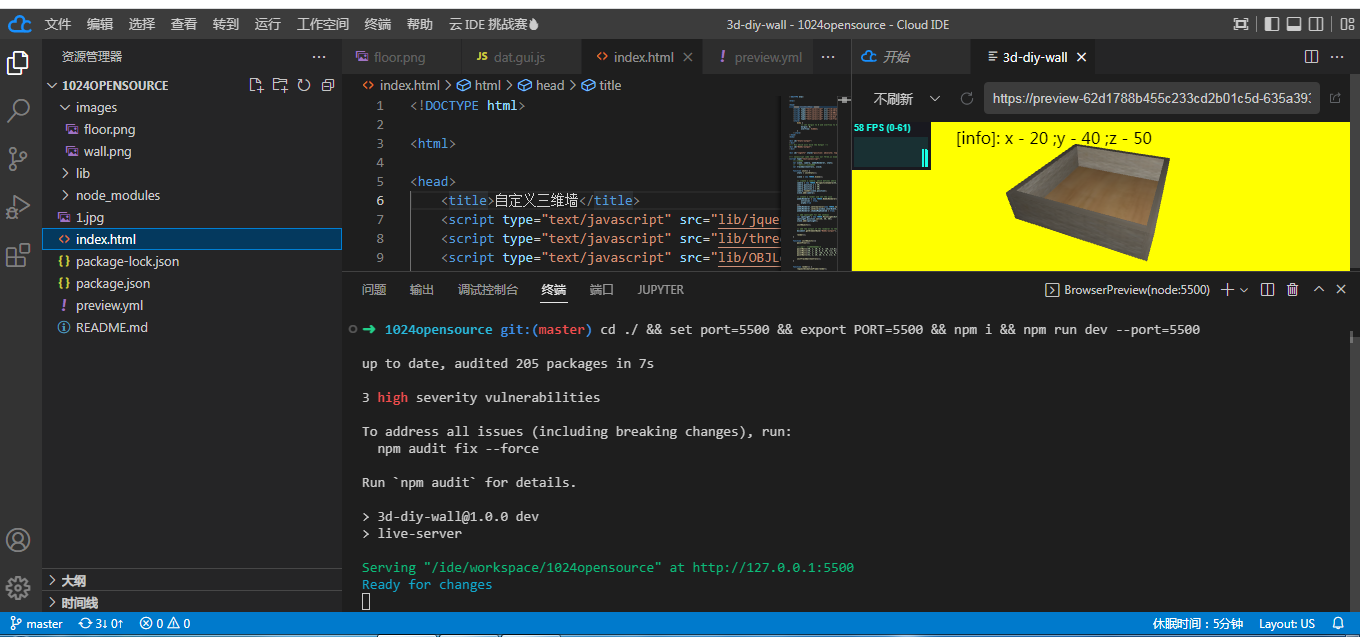Expand the lib folder
Viewport: 1360px width, 637px height.
pyautogui.click(x=82, y=173)
